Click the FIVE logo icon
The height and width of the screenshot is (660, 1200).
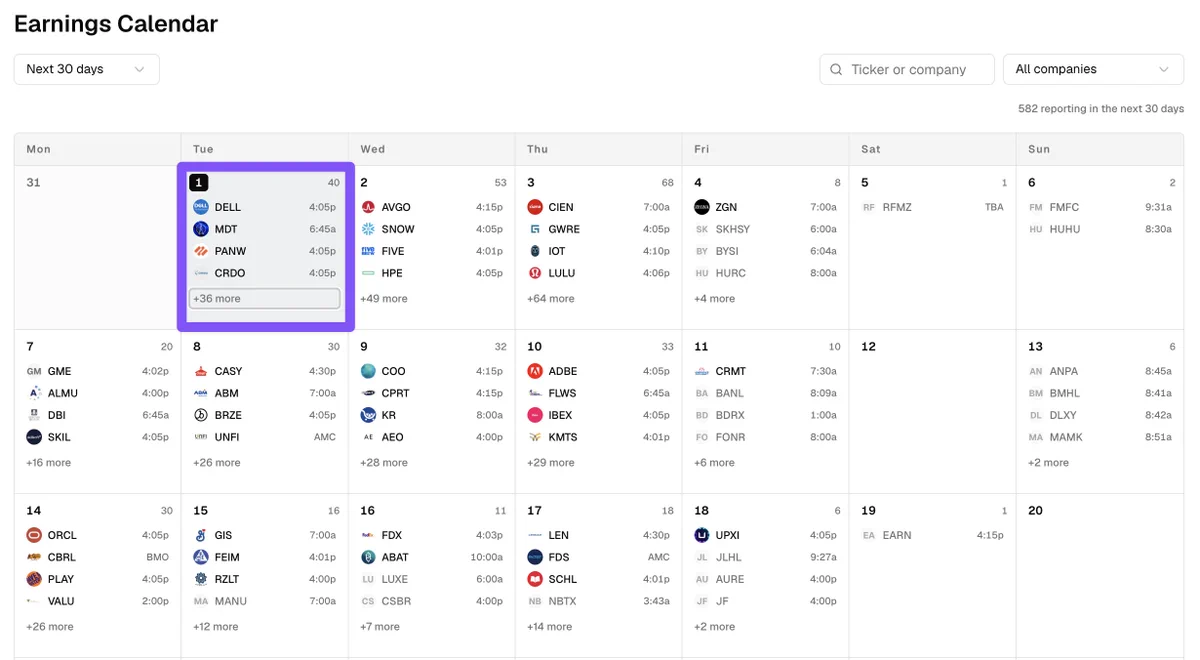coord(368,251)
